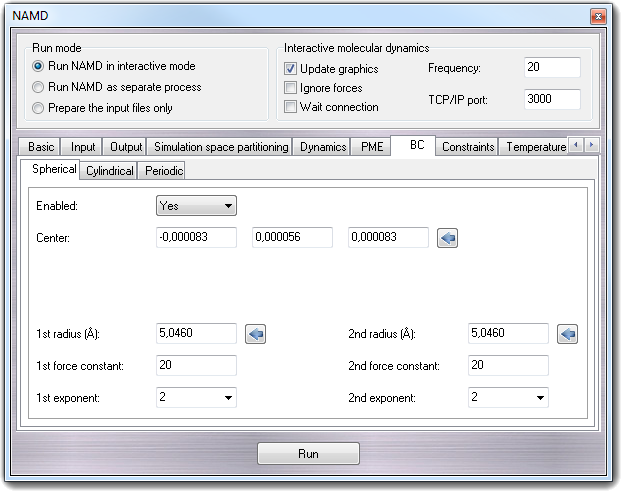The image size is (621, 491).
Task: Open the Simulation space partitioning tab
Action: 221,147
